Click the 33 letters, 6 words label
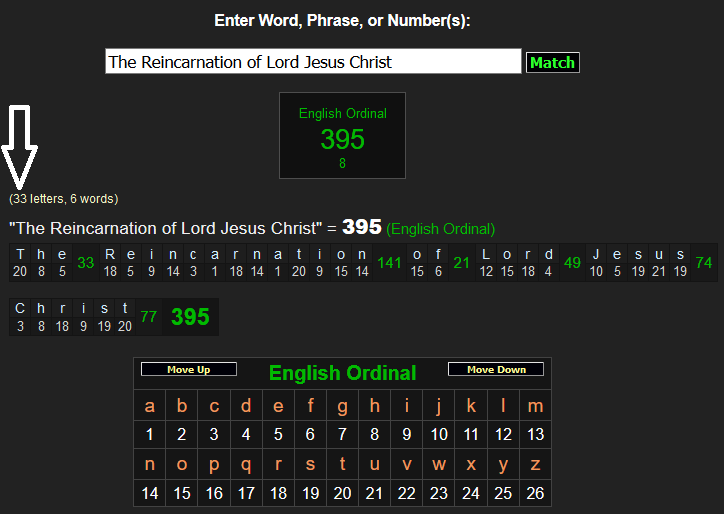The height and width of the screenshot is (514, 724). 64,199
